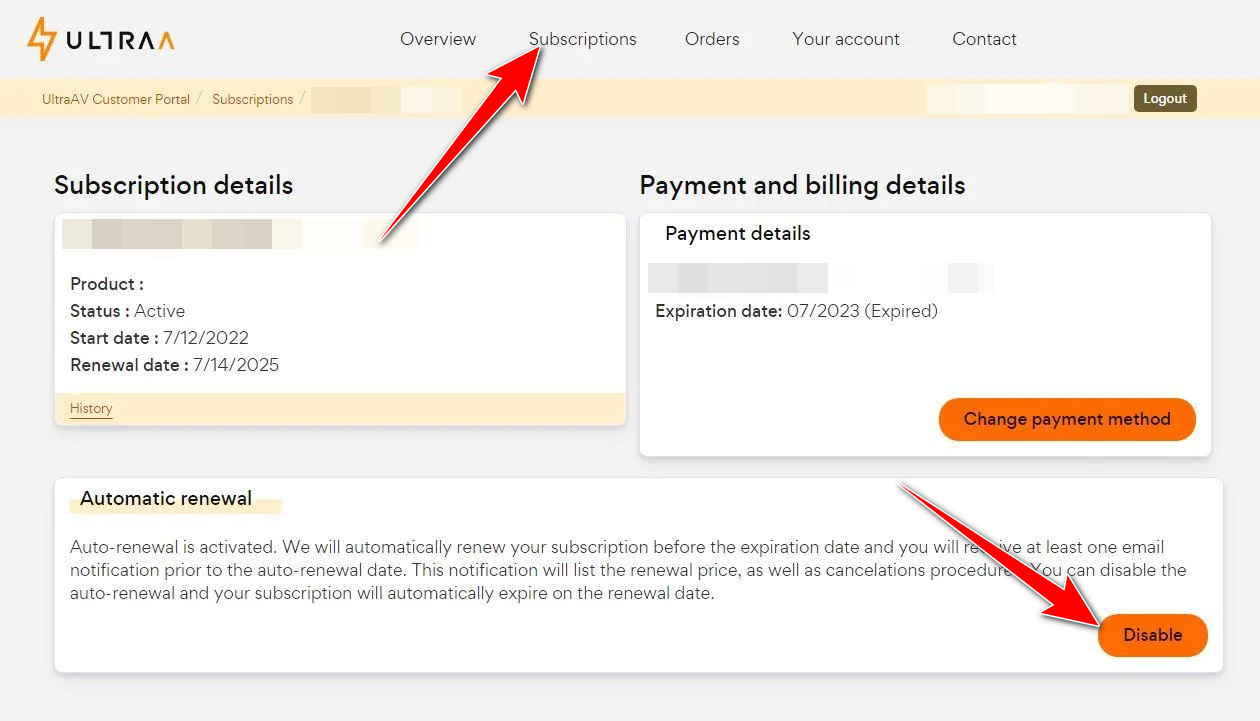Click the UltraAV lightning bolt logo

pyautogui.click(x=42, y=39)
